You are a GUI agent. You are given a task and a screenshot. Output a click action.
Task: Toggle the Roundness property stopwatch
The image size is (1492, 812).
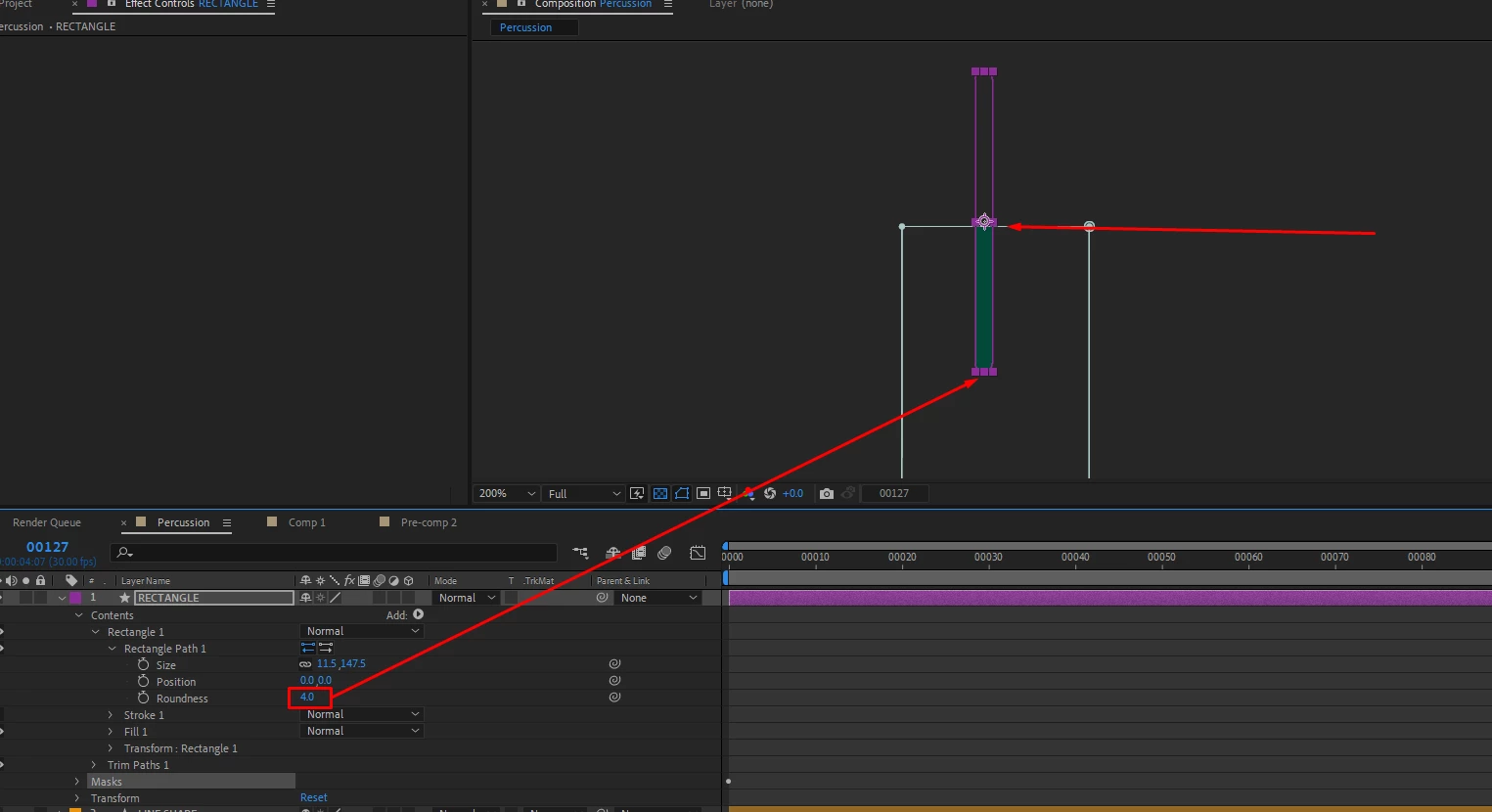(143, 698)
